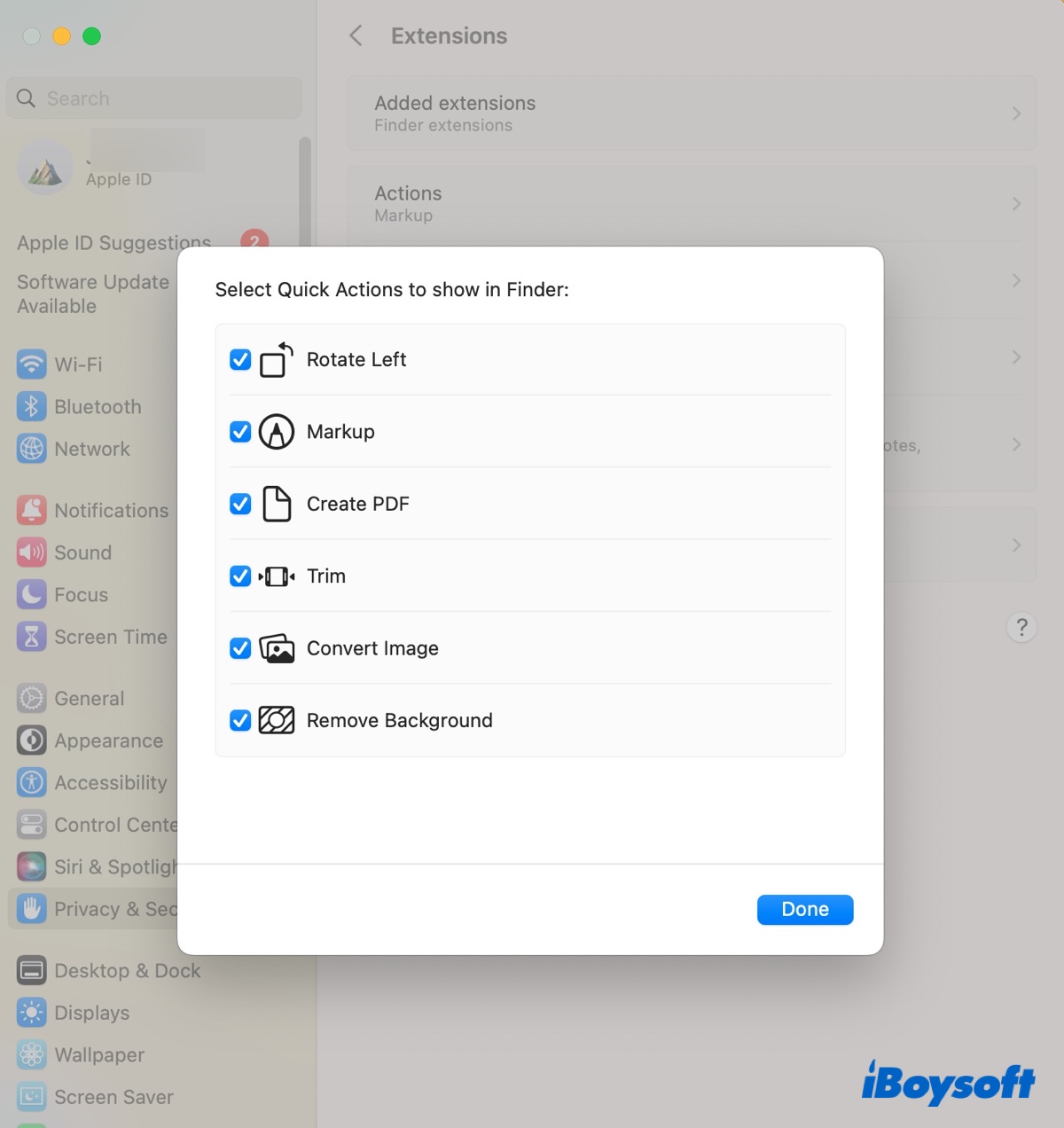Image resolution: width=1064 pixels, height=1128 pixels.
Task: Disable the Trim quick action
Action: (240, 576)
